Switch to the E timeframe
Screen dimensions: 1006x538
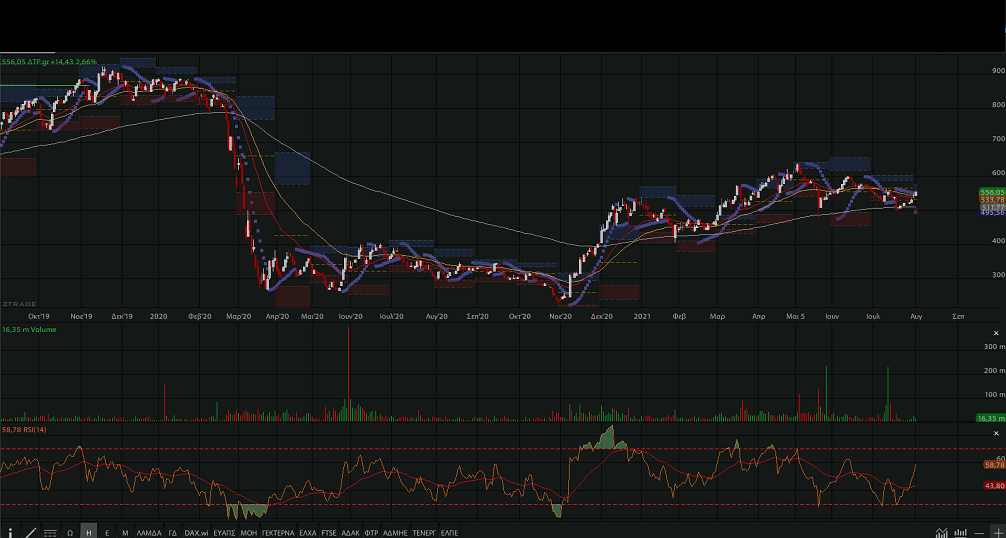[x=107, y=532]
